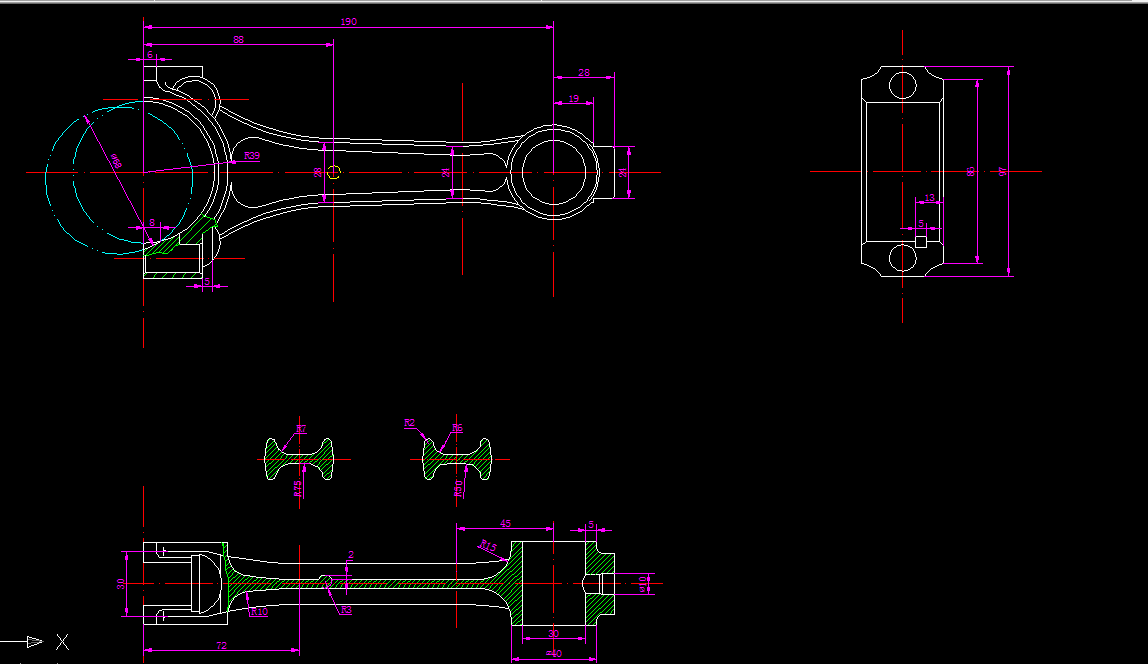Click the R3 radius label
Image resolution: width=1148 pixels, height=664 pixels.
click(346, 610)
